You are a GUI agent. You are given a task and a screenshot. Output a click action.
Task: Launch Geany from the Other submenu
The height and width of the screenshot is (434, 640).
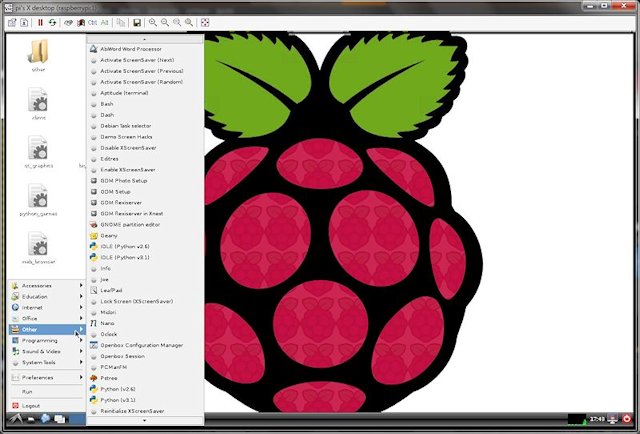145,236
